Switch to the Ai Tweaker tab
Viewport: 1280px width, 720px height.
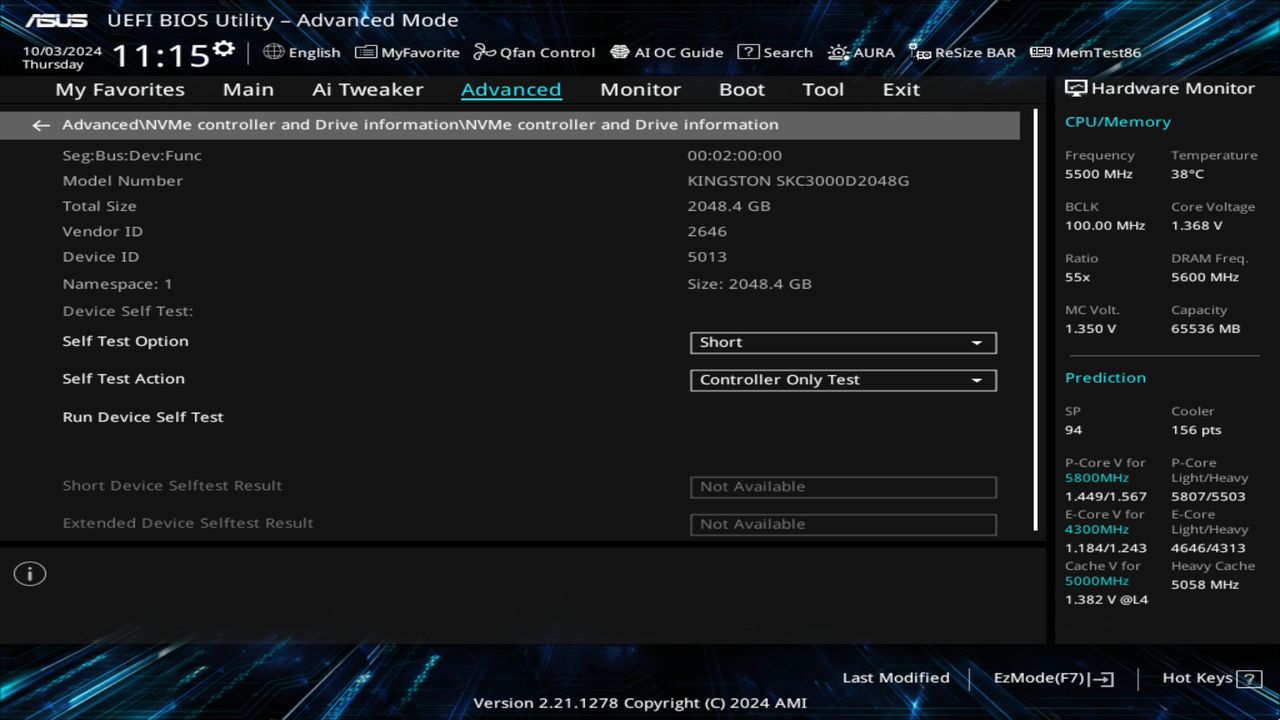(x=367, y=89)
